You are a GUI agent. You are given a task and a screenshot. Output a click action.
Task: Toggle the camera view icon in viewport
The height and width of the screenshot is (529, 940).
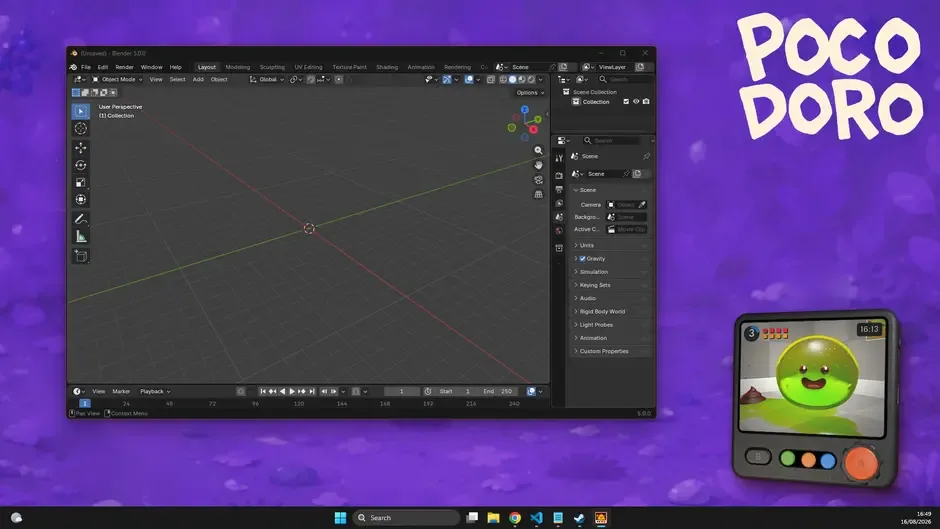click(538, 179)
